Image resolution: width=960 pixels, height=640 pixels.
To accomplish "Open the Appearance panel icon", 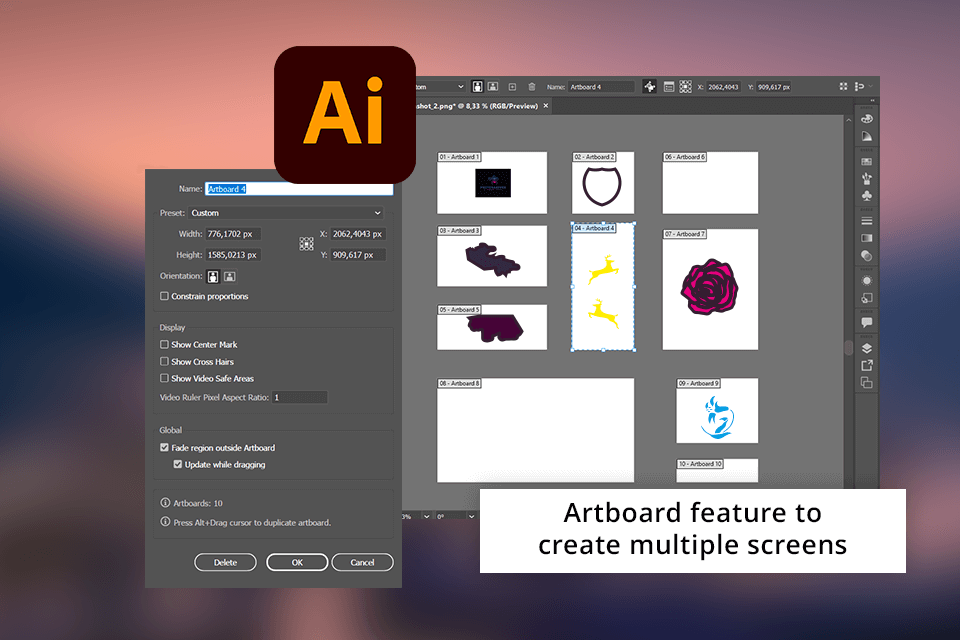I will (866, 280).
